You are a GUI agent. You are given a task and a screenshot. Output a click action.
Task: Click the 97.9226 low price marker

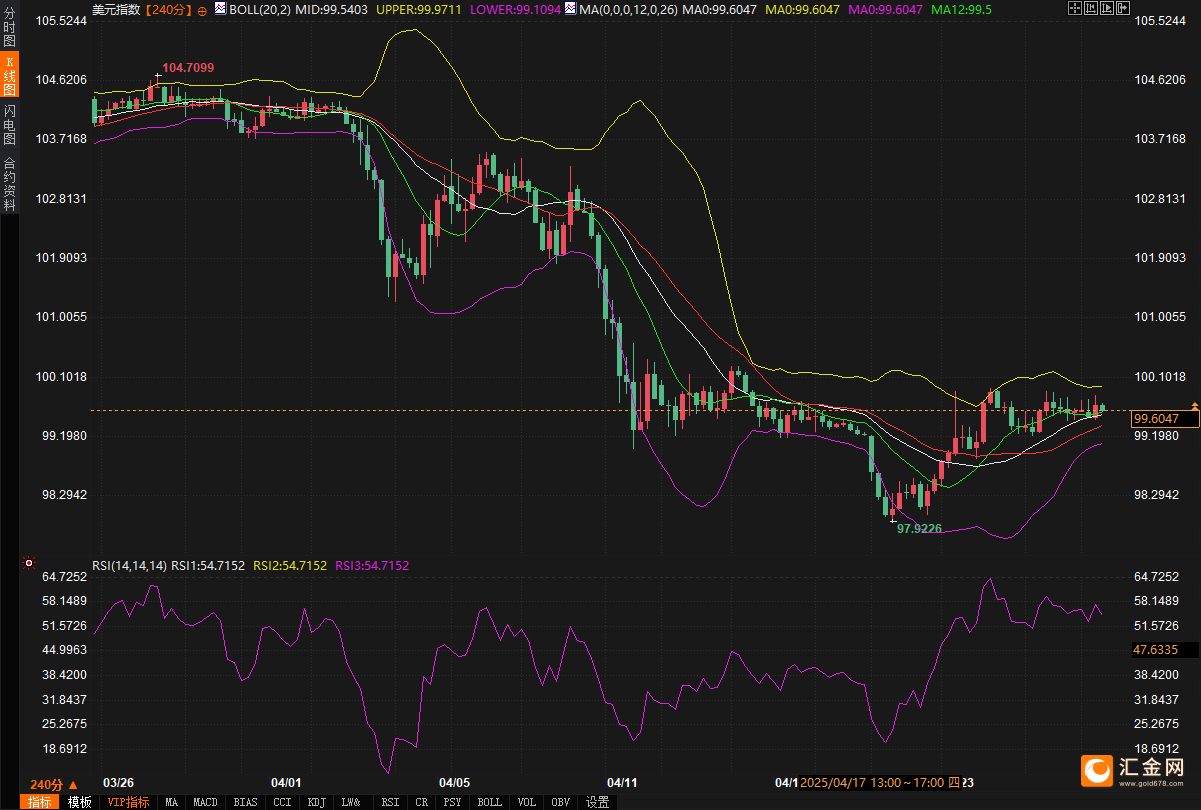pos(919,528)
